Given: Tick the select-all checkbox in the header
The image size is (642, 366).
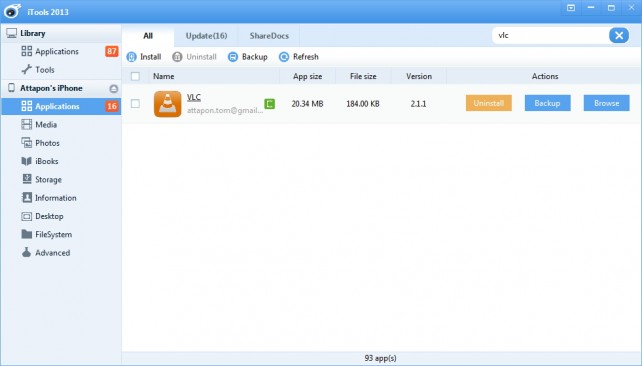Looking at the screenshot, I should (135, 76).
